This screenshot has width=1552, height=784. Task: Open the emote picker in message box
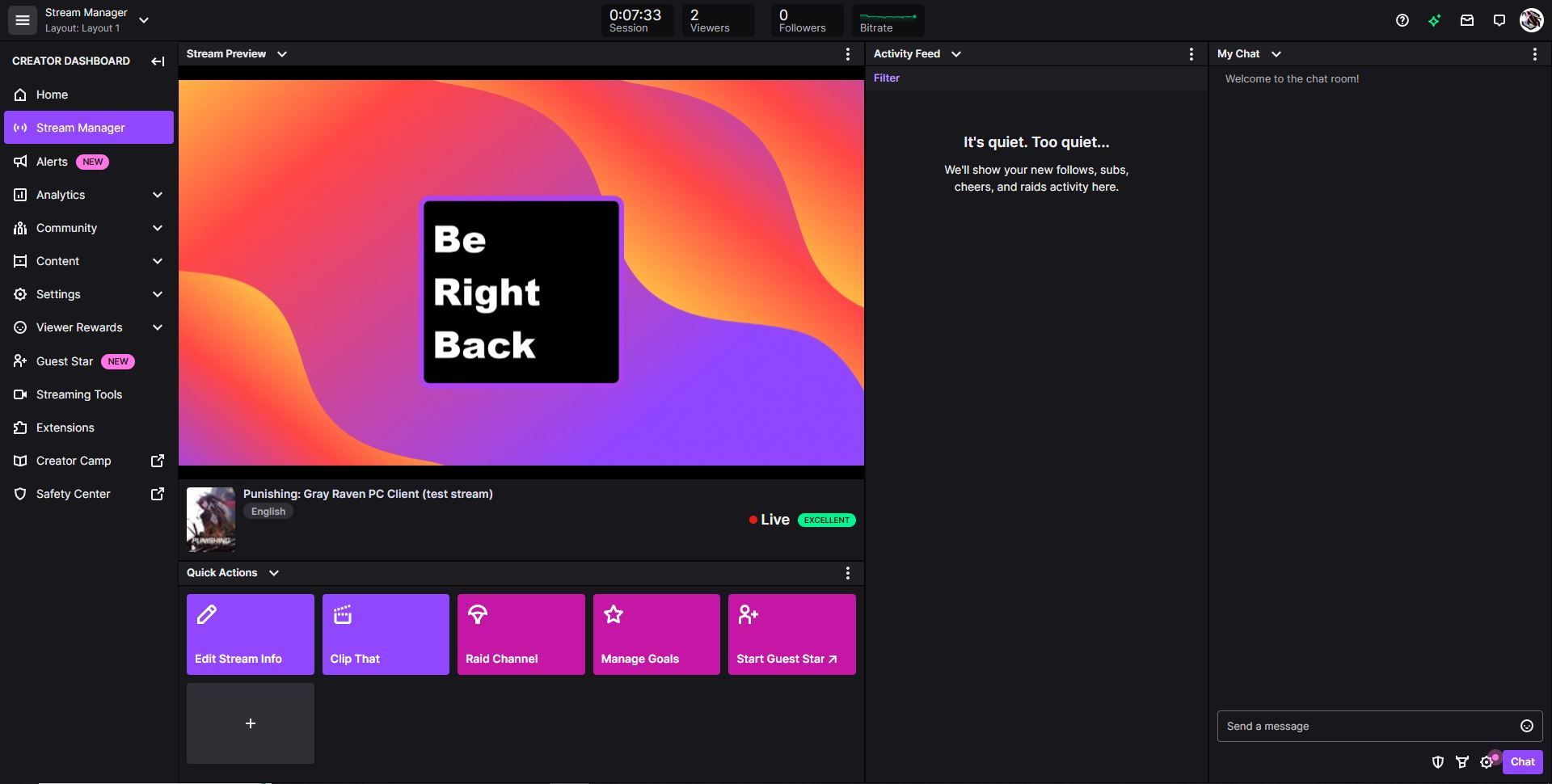point(1526,726)
